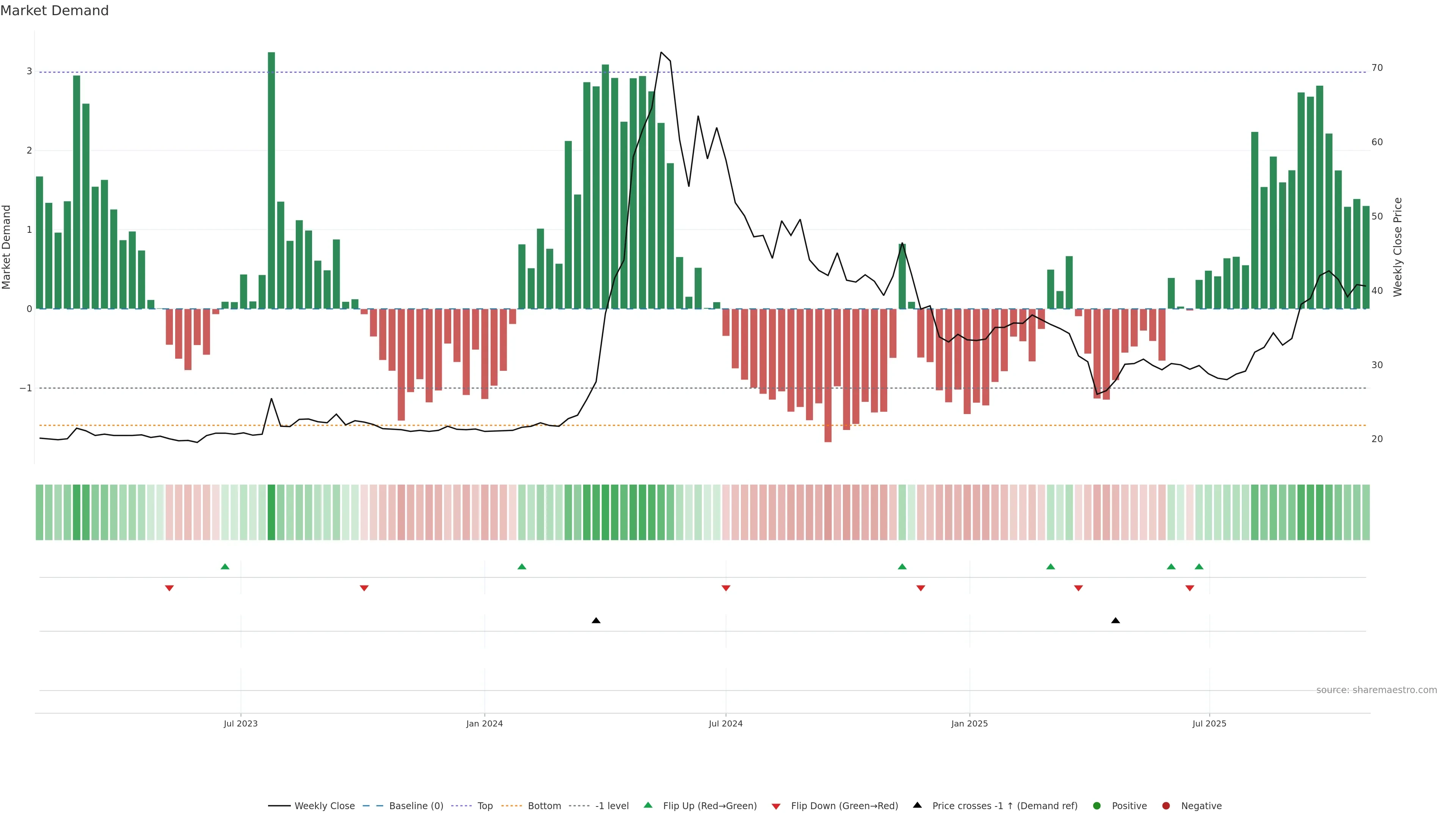Click the last green flip-up marker near Jul 2025
This screenshot has width=1456, height=819.
tap(1199, 566)
